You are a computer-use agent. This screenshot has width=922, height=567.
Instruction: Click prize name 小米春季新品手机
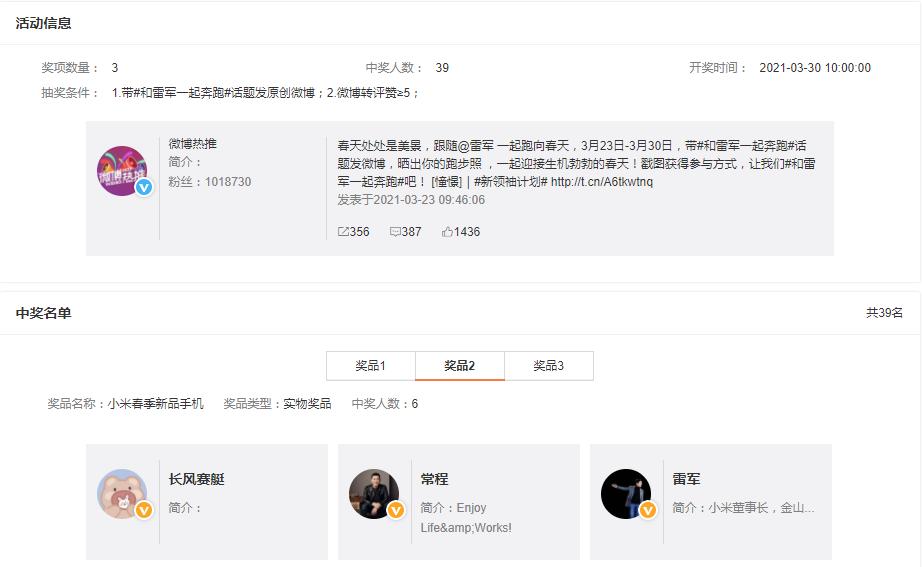coord(155,403)
